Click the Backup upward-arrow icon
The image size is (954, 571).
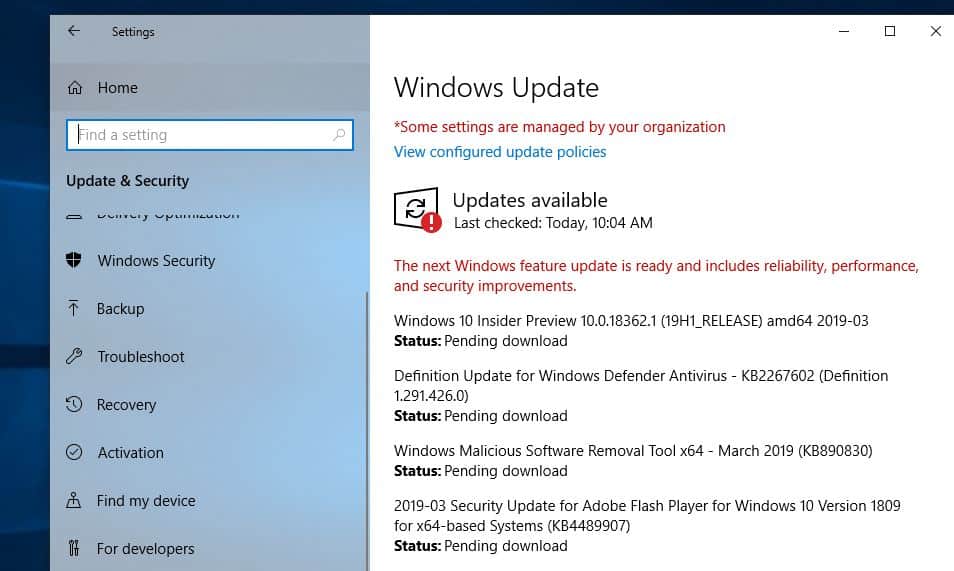(74, 308)
